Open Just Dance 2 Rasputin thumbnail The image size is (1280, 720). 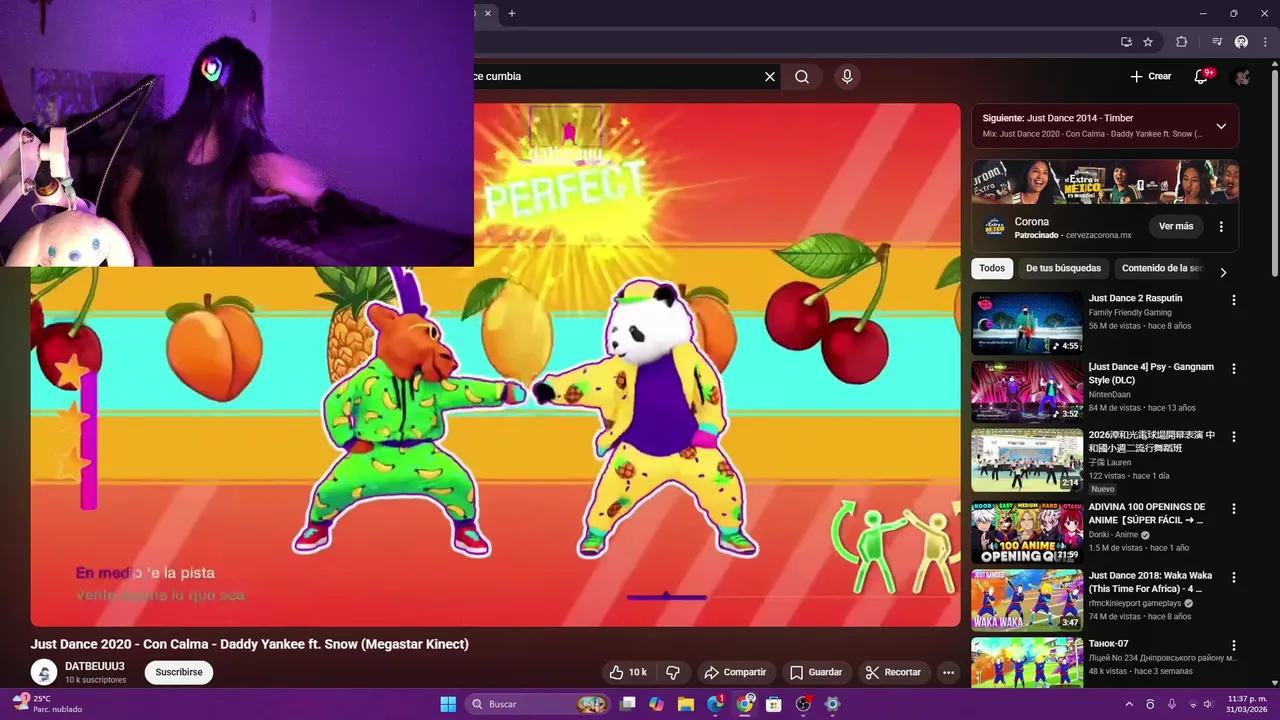[1027, 323]
